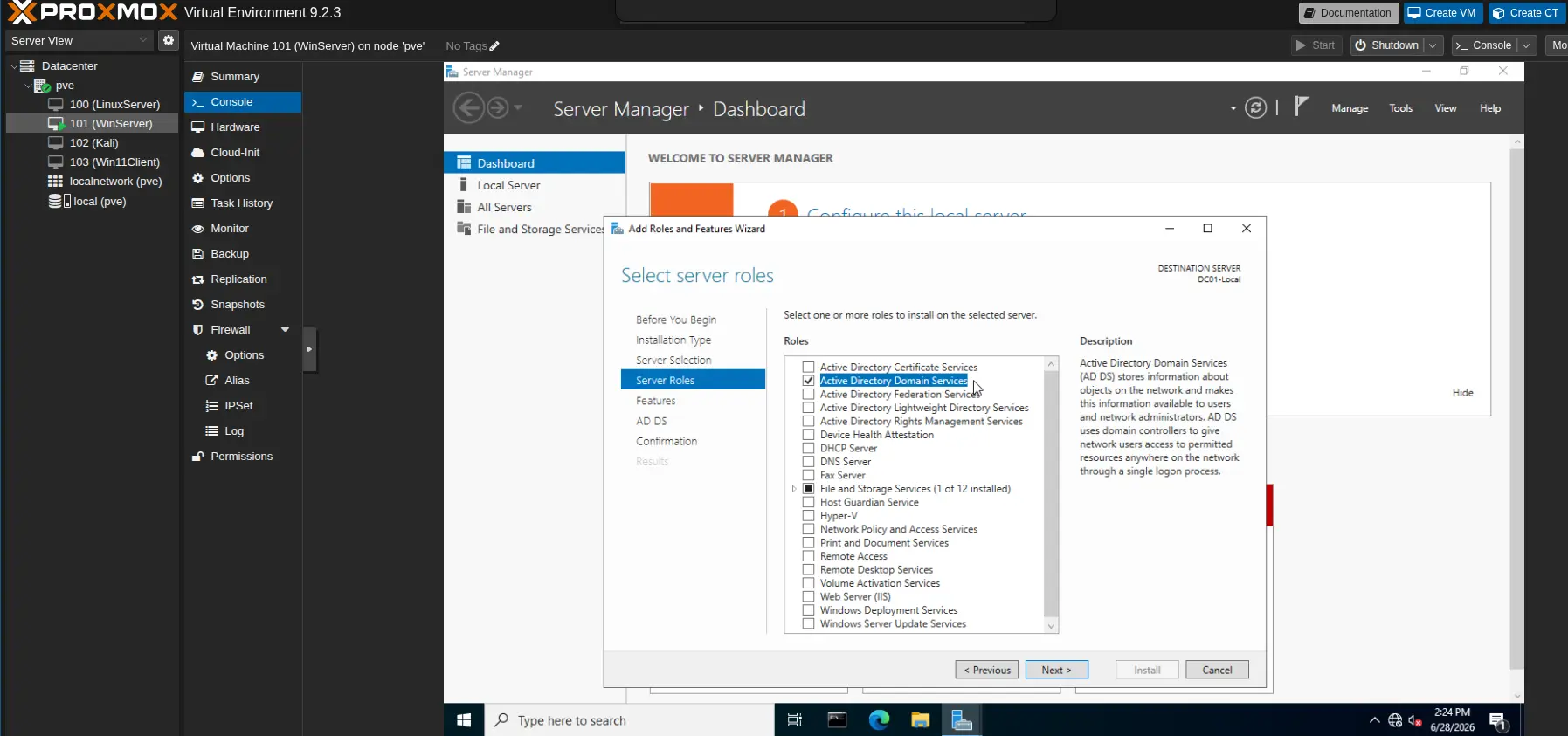
Task: Click the Next button
Action: point(1056,670)
